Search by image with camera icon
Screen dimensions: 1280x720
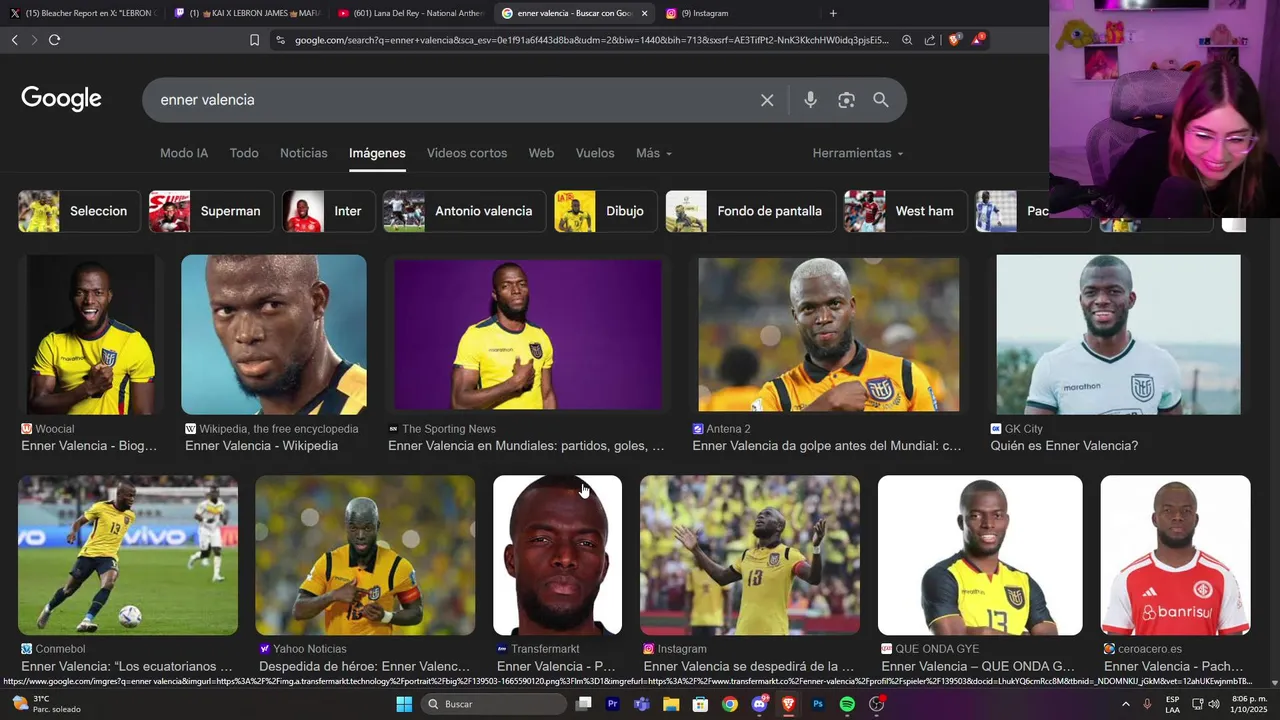[x=846, y=100]
